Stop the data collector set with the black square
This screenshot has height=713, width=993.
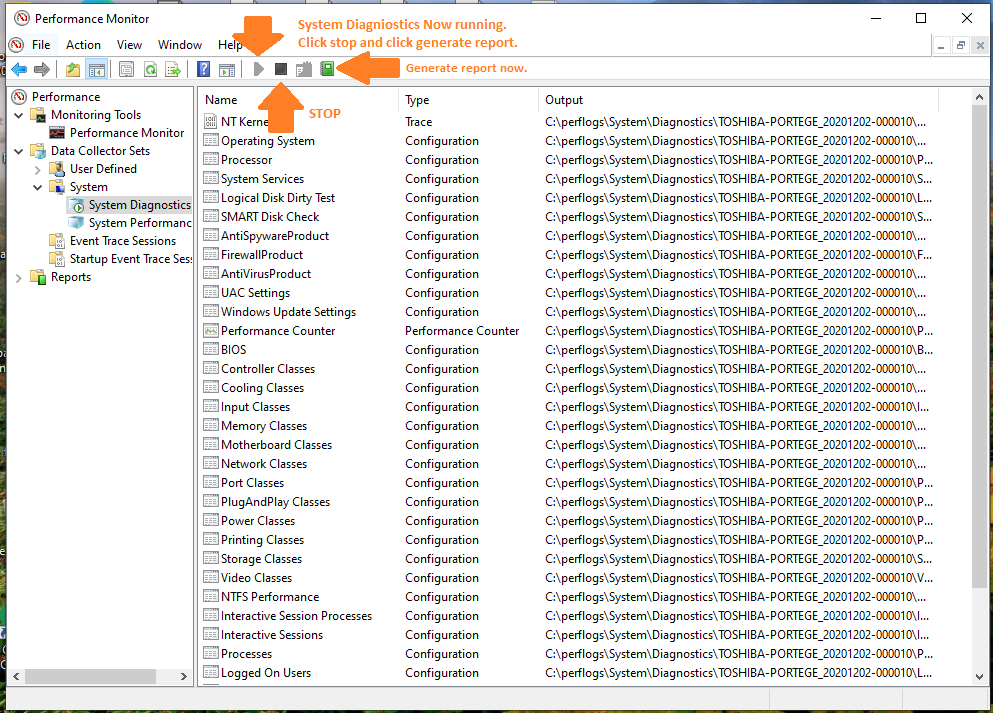(x=281, y=69)
